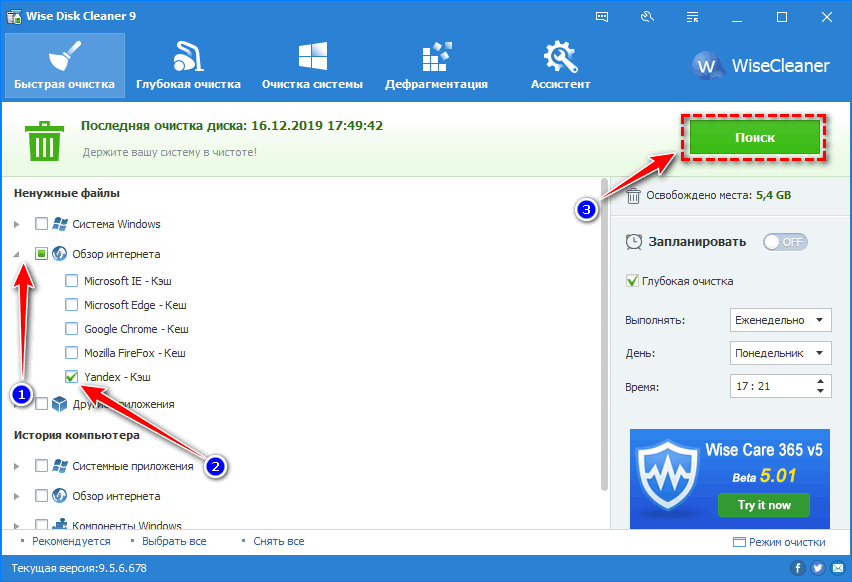The width and height of the screenshot is (852, 582).
Task: Uncheck the Yandex - Кэш checkbox
Action: point(72,377)
